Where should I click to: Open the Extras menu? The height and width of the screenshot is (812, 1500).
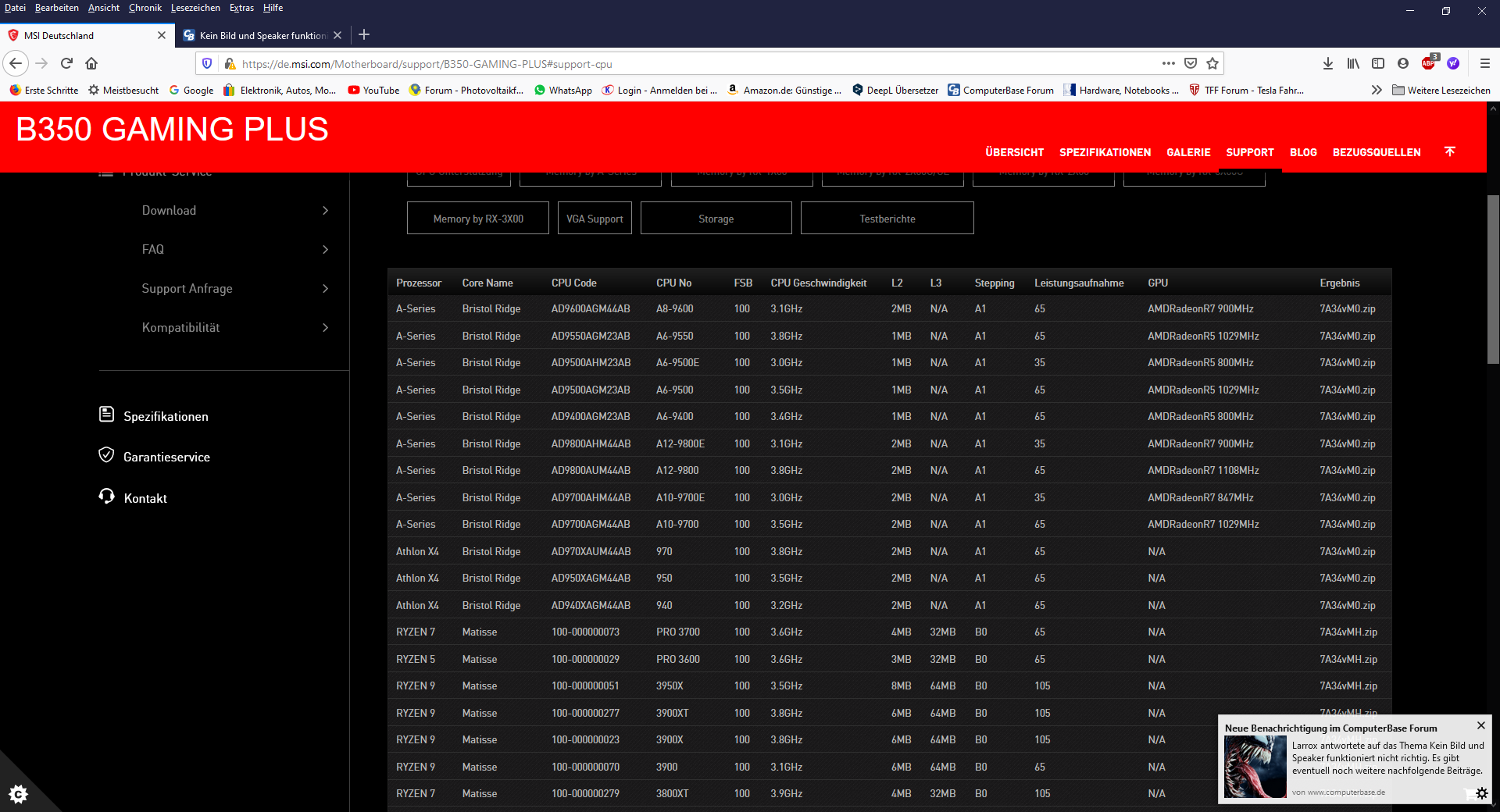[x=241, y=8]
